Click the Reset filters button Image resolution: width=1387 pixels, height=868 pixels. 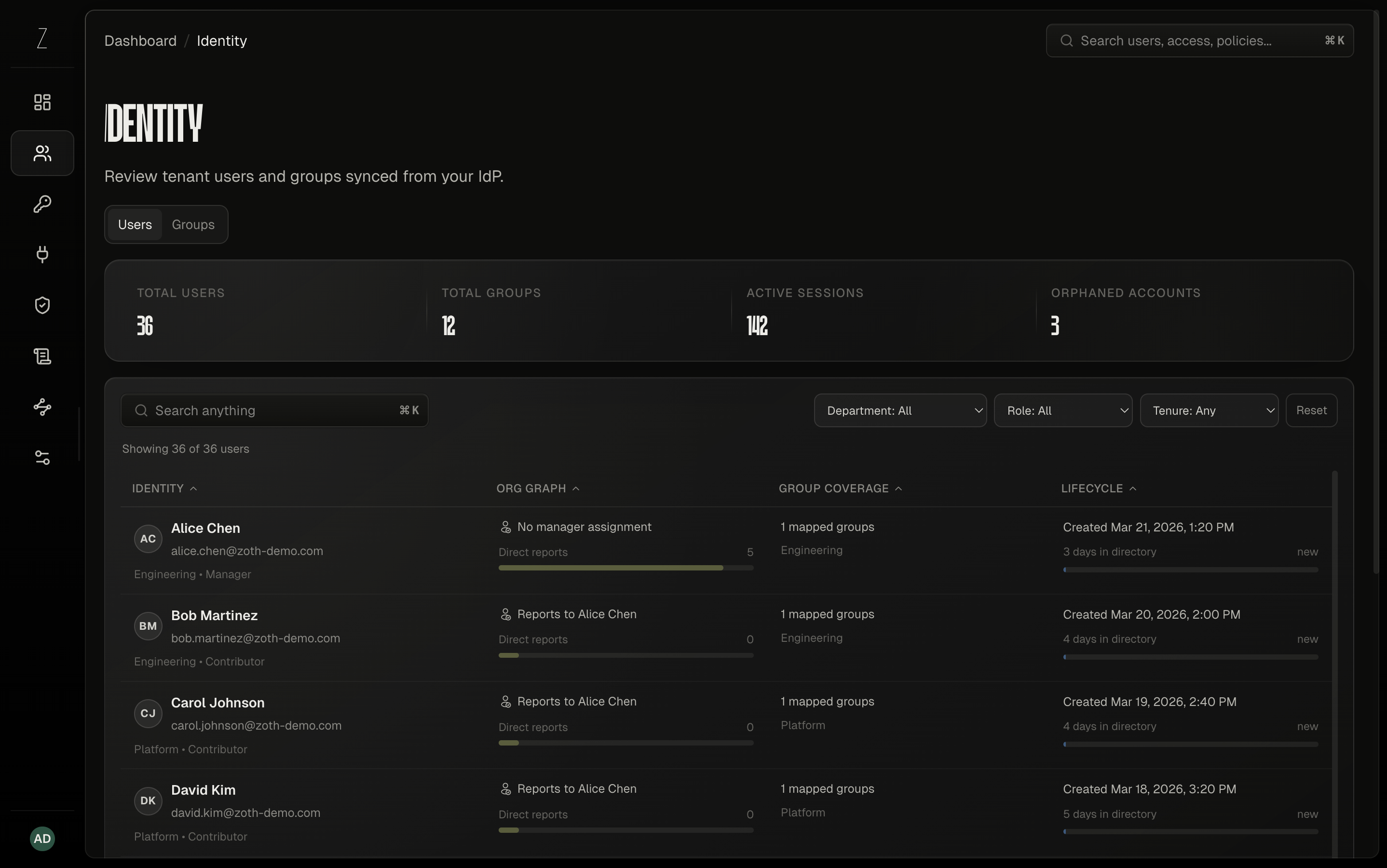pyautogui.click(x=1311, y=410)
